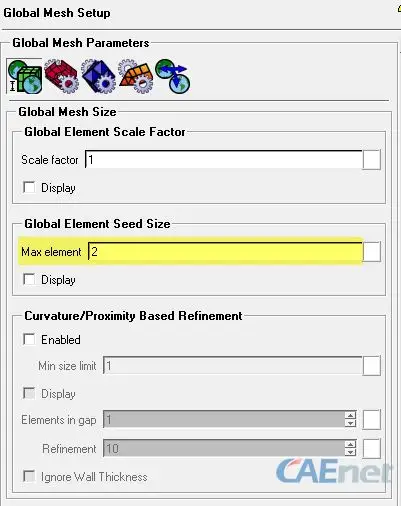Screen dimensions: 401x506
Task: Enable Display checkbox under Scale factor
Action: 29,187
